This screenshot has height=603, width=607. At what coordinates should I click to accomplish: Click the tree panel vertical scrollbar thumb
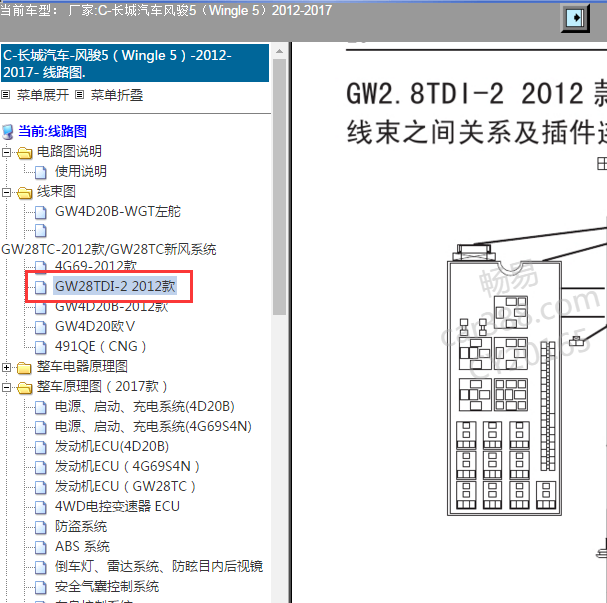(x=279, y=187)
